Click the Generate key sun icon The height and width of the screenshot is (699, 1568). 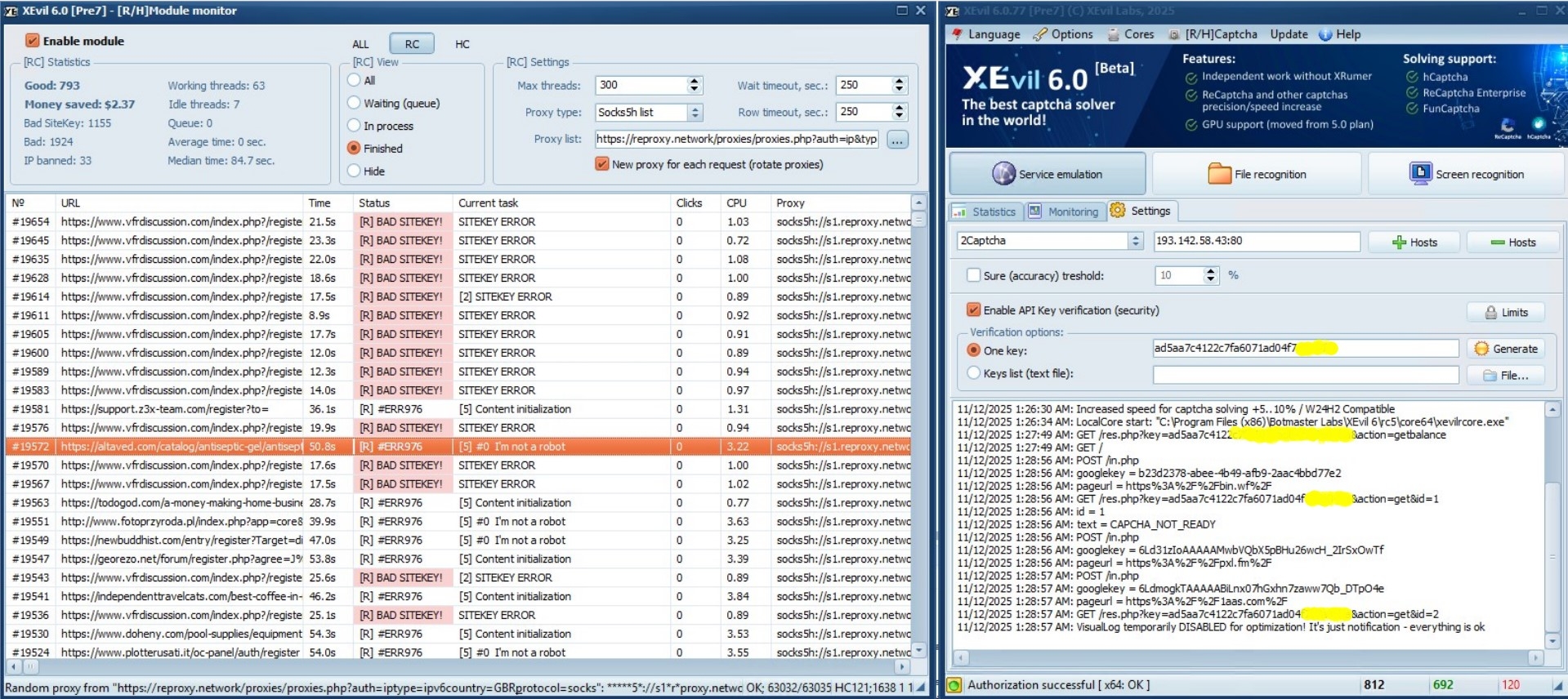coord(1481,349)
